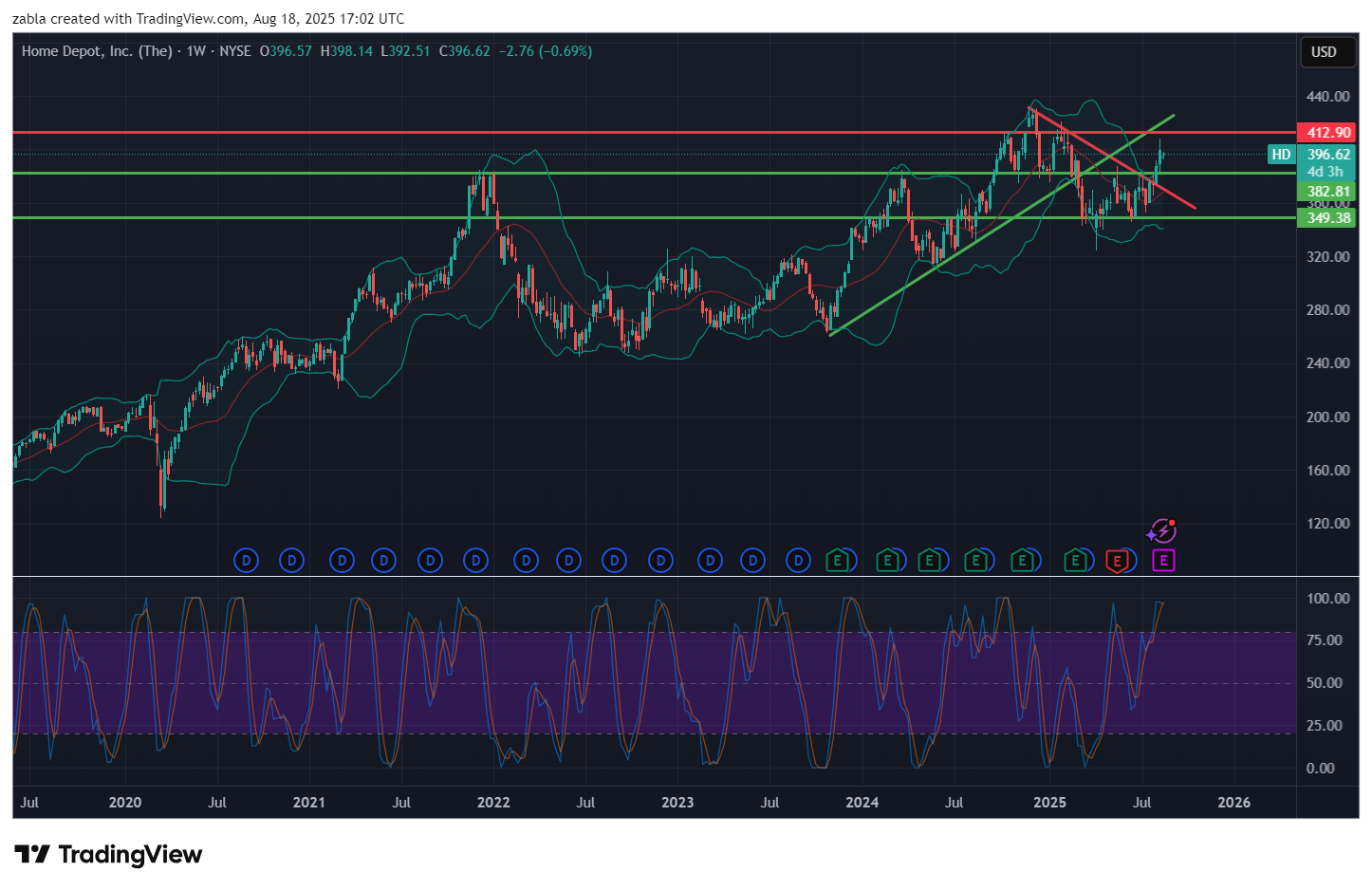Click the 4d 3h bar countdown label
This screenshot has height=890, width=1372.
click(1327, 172)
